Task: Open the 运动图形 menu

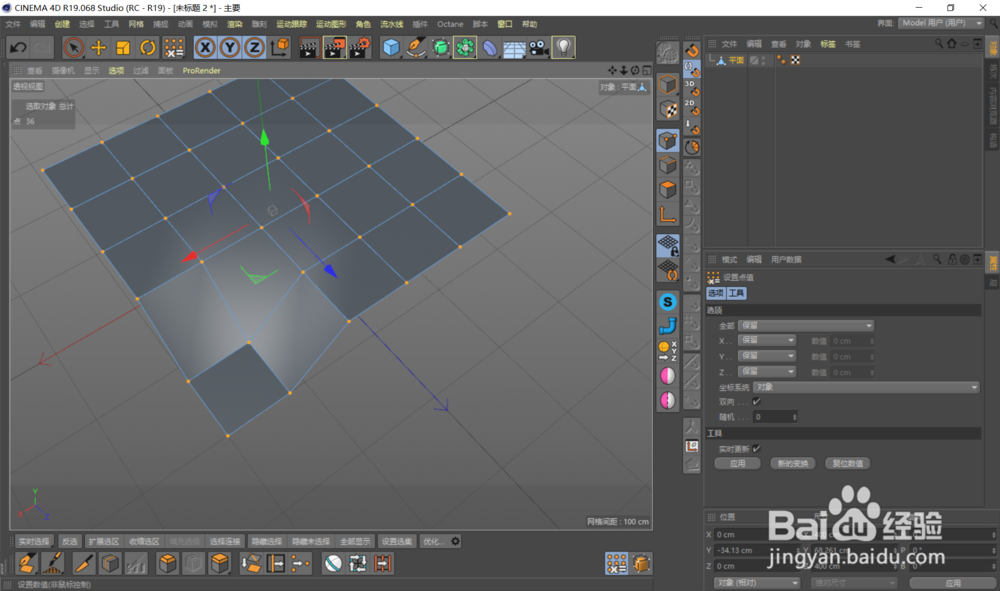Action: (x=331, y=24)
